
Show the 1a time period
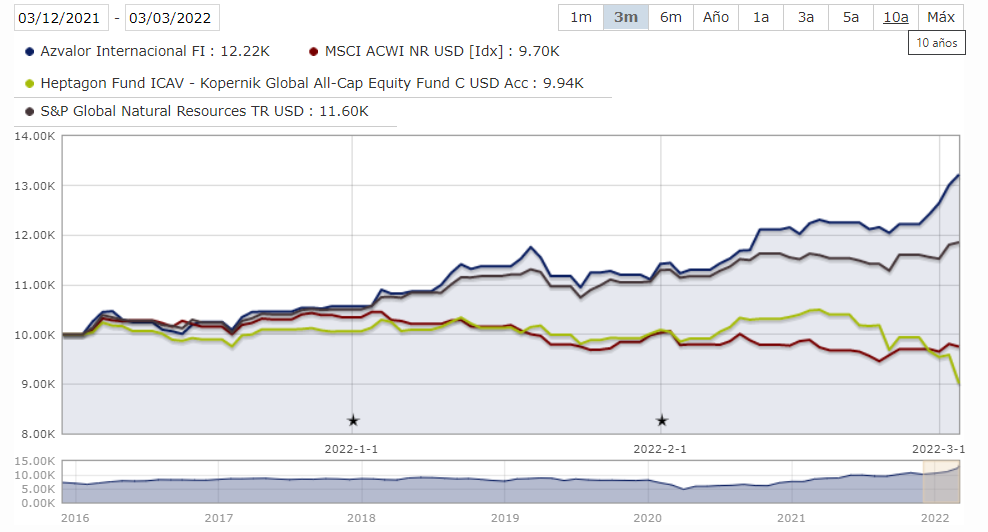(x=761, y=17)
